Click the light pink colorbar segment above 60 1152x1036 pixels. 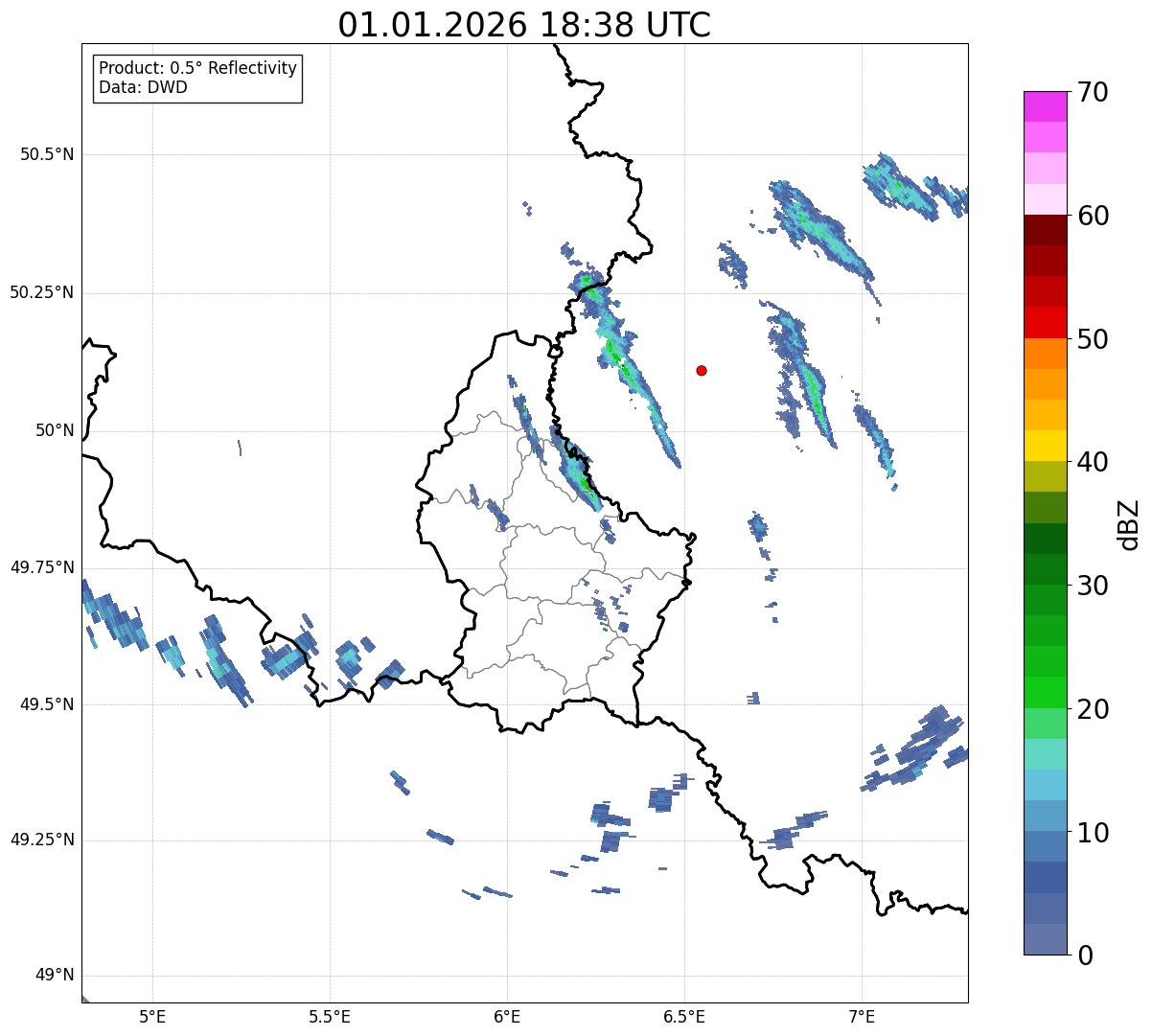[x=1045, y=199]
